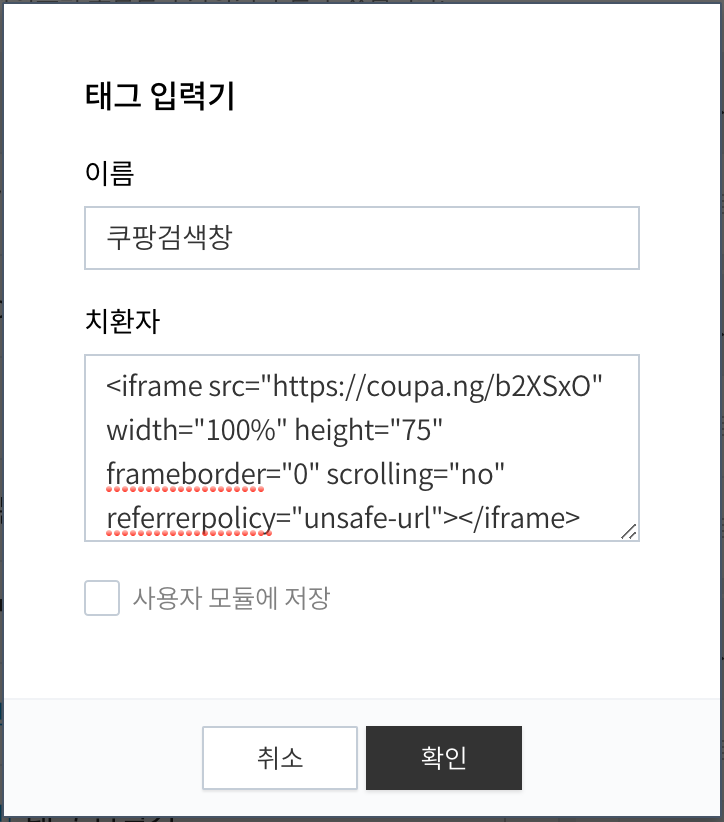
Task: Click the textarea resize handle corner
Action: point(629,531)
